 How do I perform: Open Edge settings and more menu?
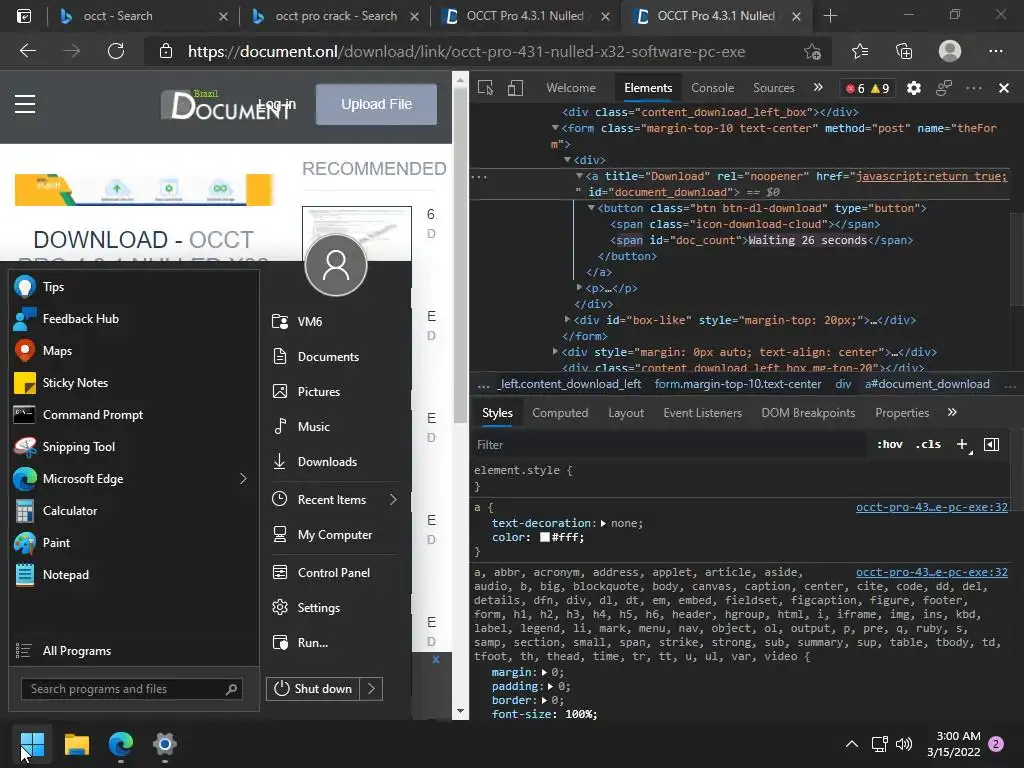996,51
